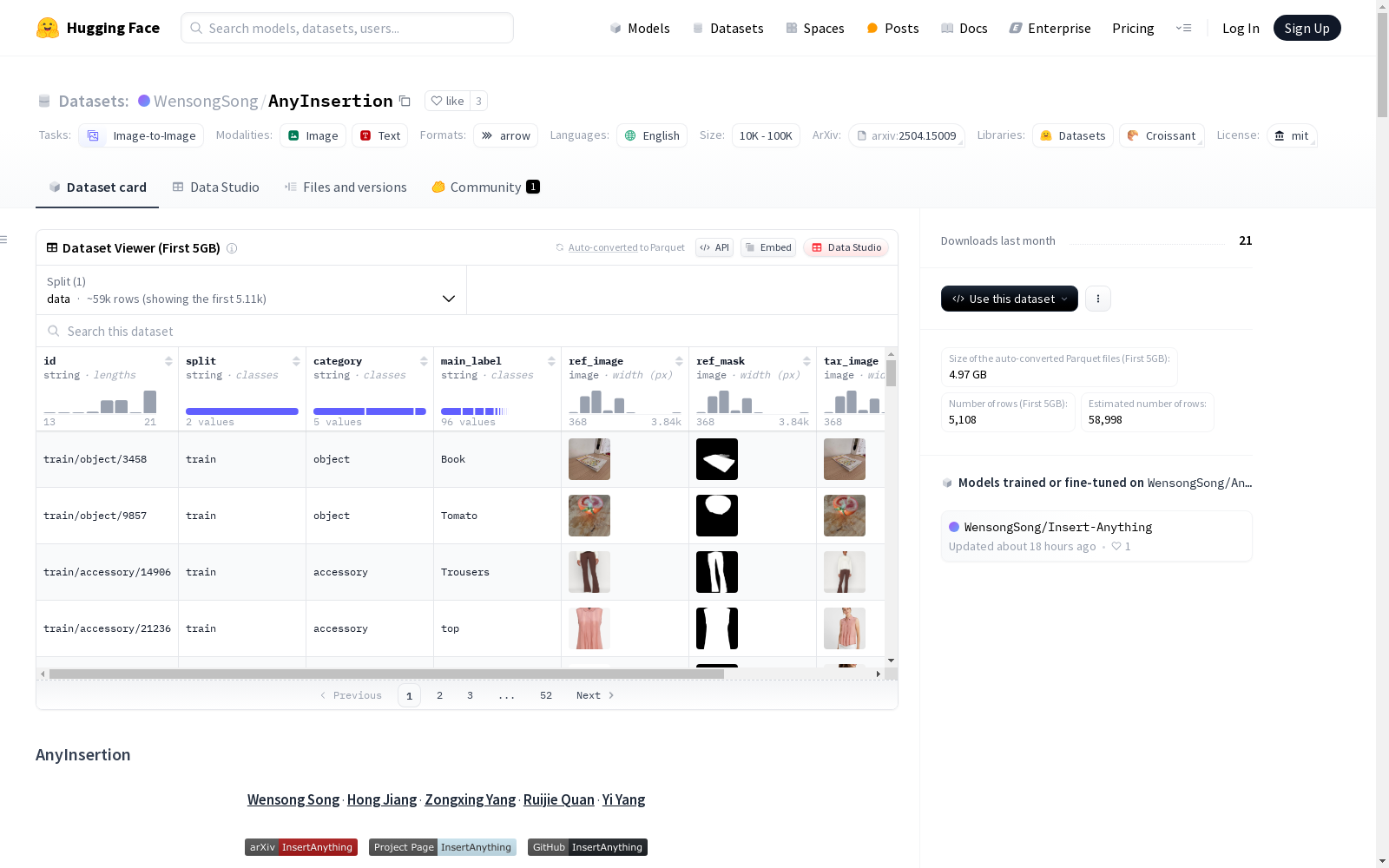Image resolution: width=1389 pixels, height=868 pixels.
Task: Open Docs in the navigation bar
Action: 964,28
